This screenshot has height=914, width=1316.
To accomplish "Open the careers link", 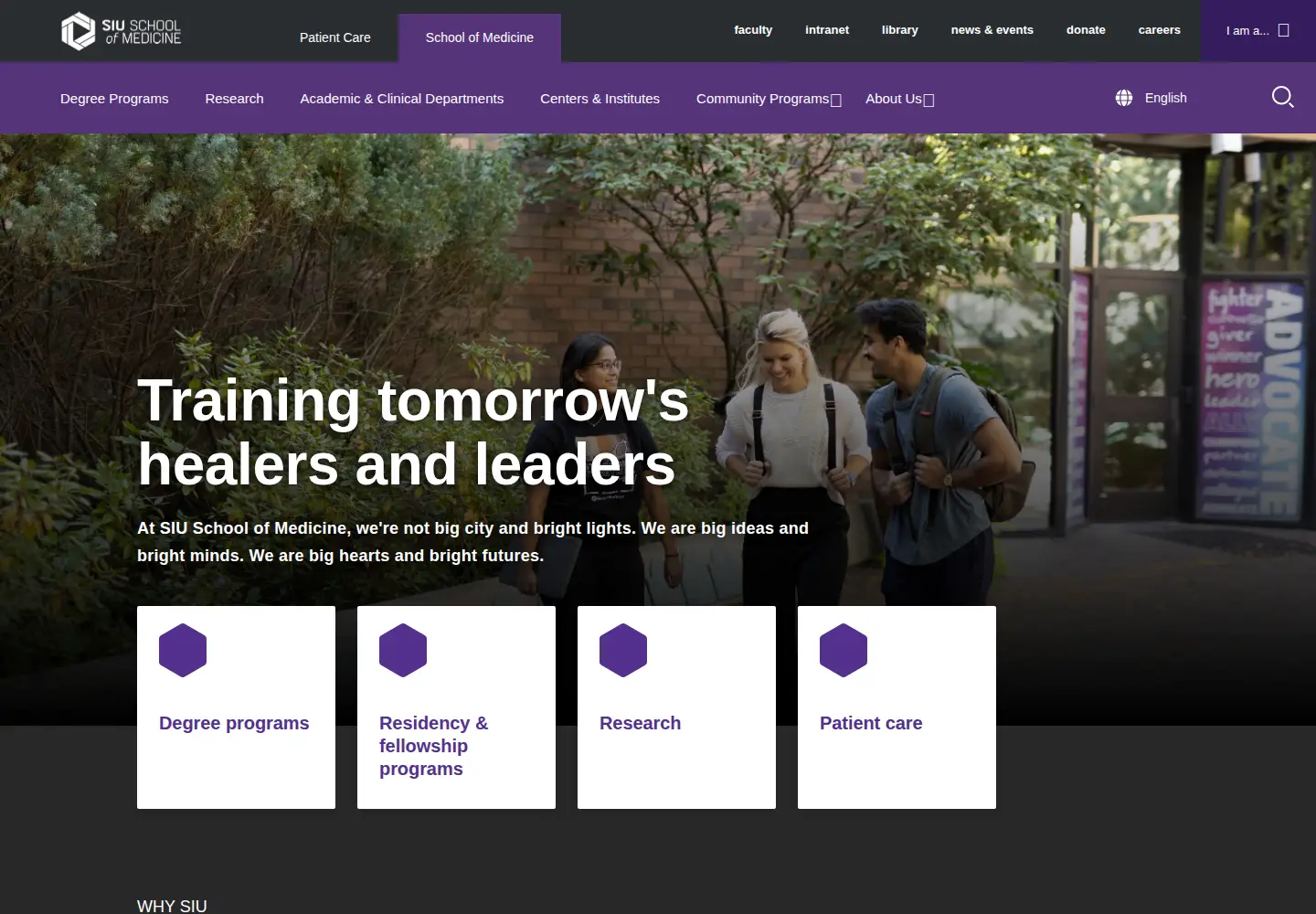I will coord(1160,30).
